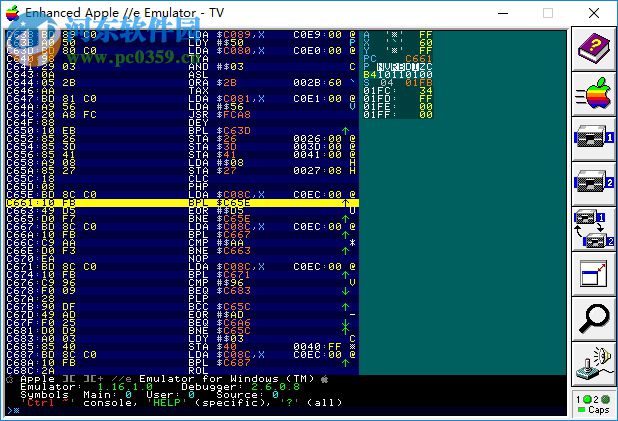This screenshot has height=421, width=618.
Task: Click line C678 BEQ $C683
Action: [182, 291]
